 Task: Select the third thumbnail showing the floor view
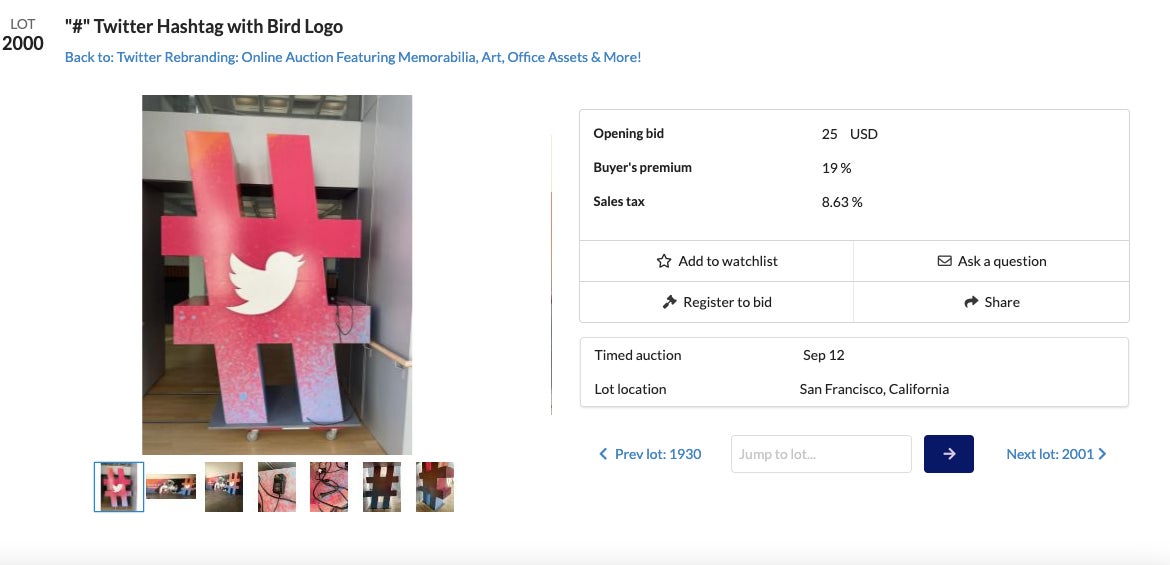(224, 487)
